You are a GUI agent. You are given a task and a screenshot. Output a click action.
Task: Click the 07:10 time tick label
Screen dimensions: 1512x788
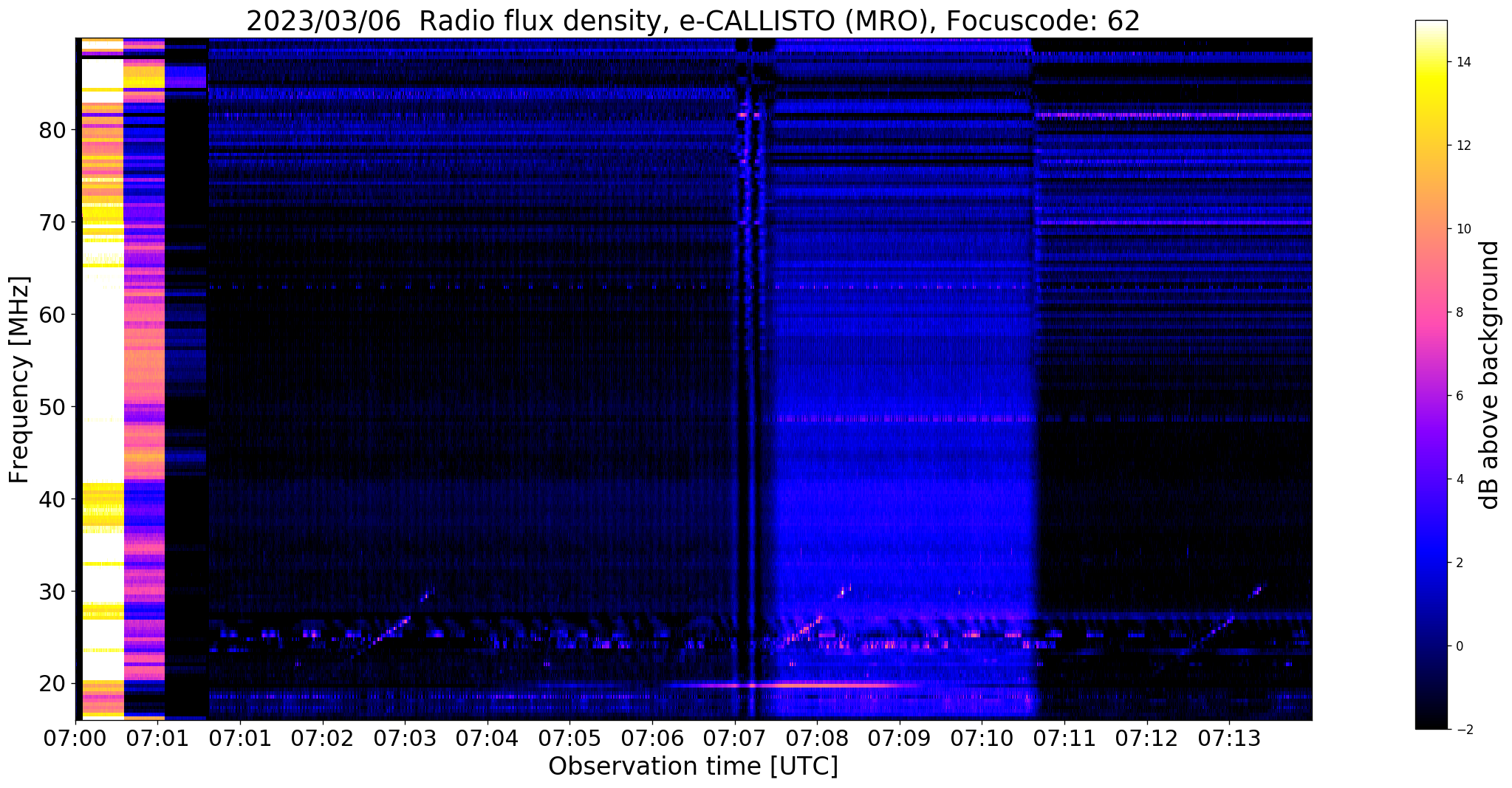click(982, 738)
